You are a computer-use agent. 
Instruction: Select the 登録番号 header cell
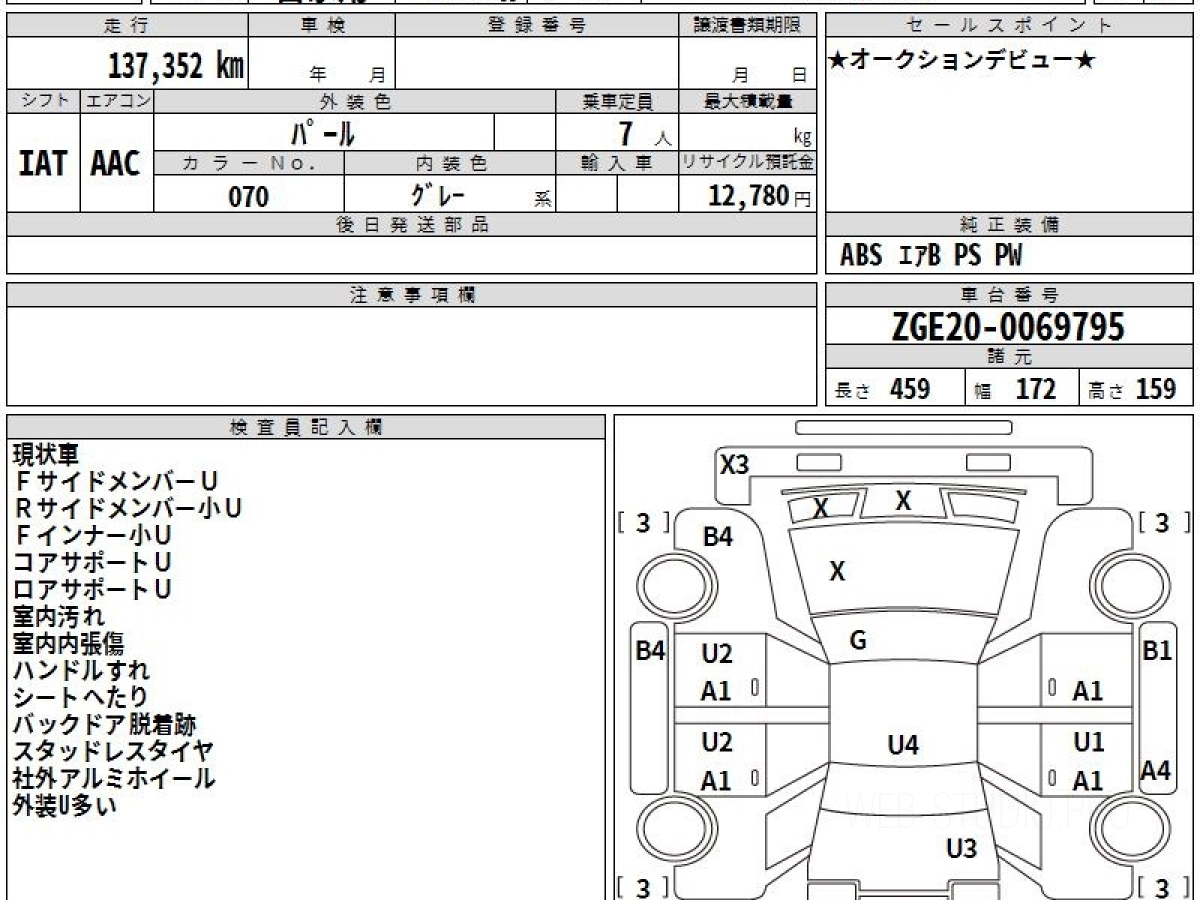pos(537,25)
